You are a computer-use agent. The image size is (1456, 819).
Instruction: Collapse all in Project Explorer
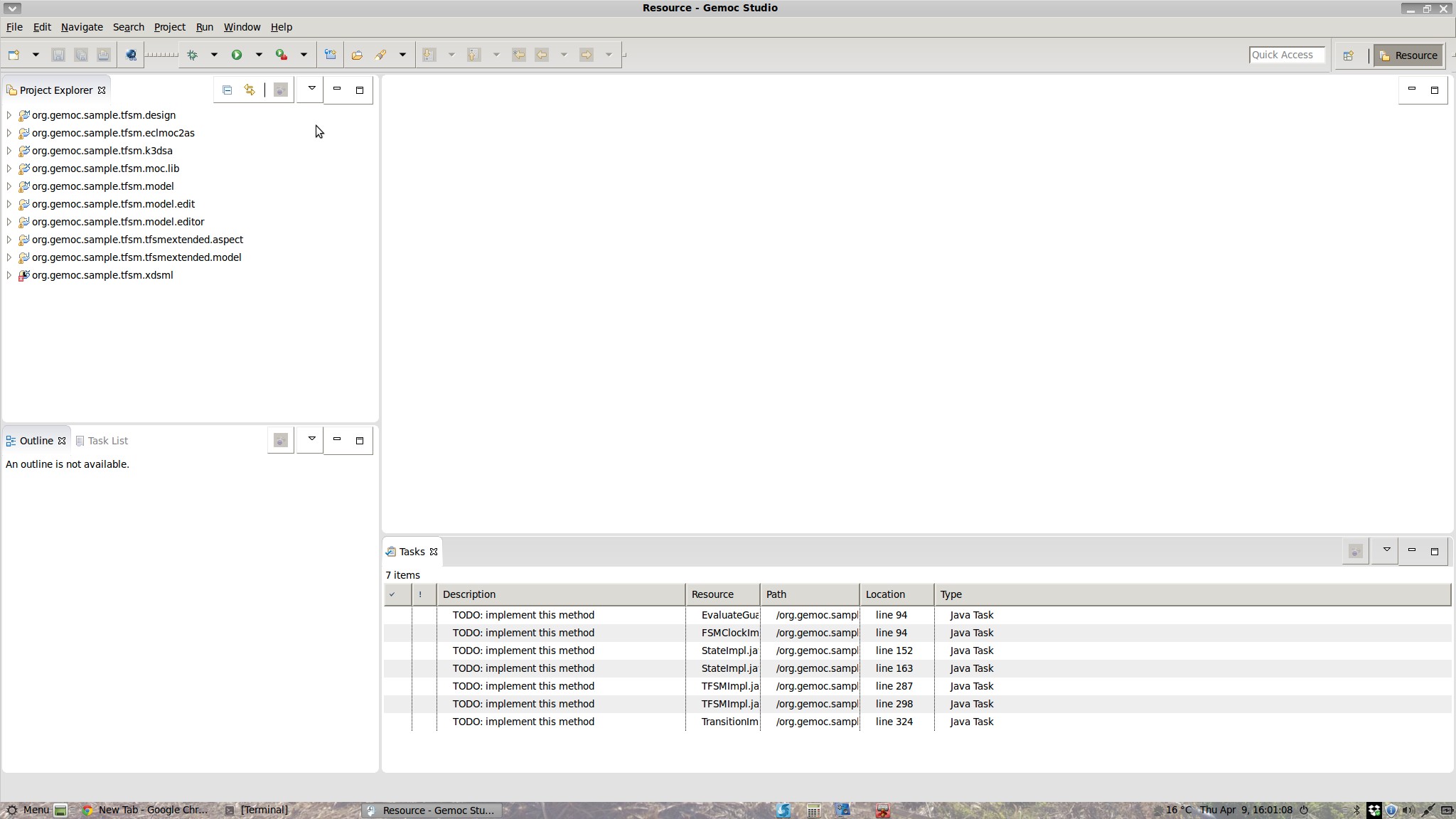click(227, 90)
